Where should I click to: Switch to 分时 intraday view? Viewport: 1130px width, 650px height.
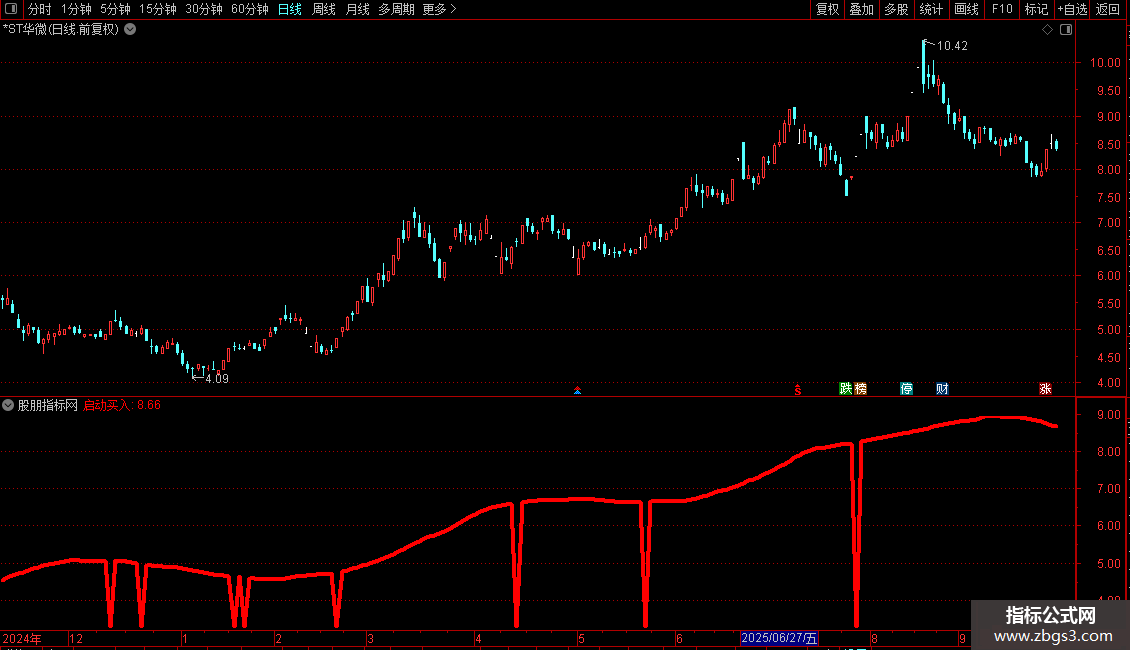click(x=40, y=9)
